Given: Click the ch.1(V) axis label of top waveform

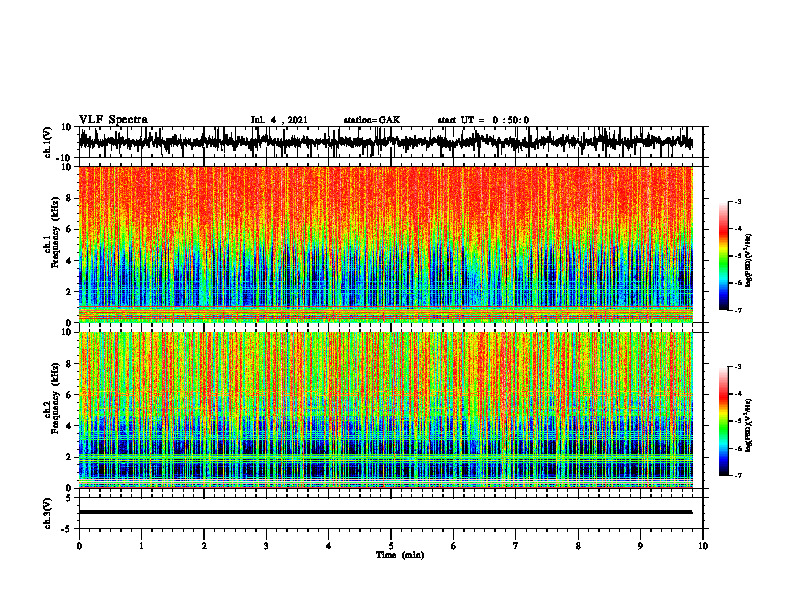Looking at the screenshot, I should tap(48, 142).
